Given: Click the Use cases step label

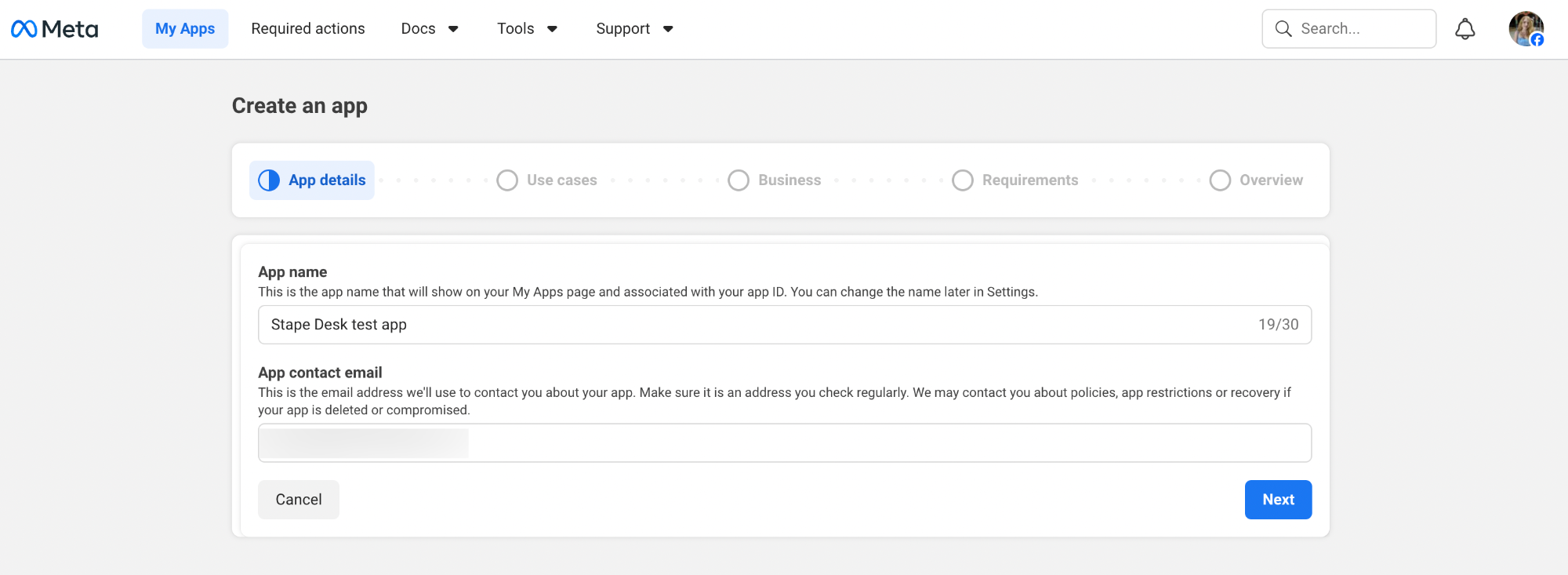Looking at the screenshot, I should point(562,180).
